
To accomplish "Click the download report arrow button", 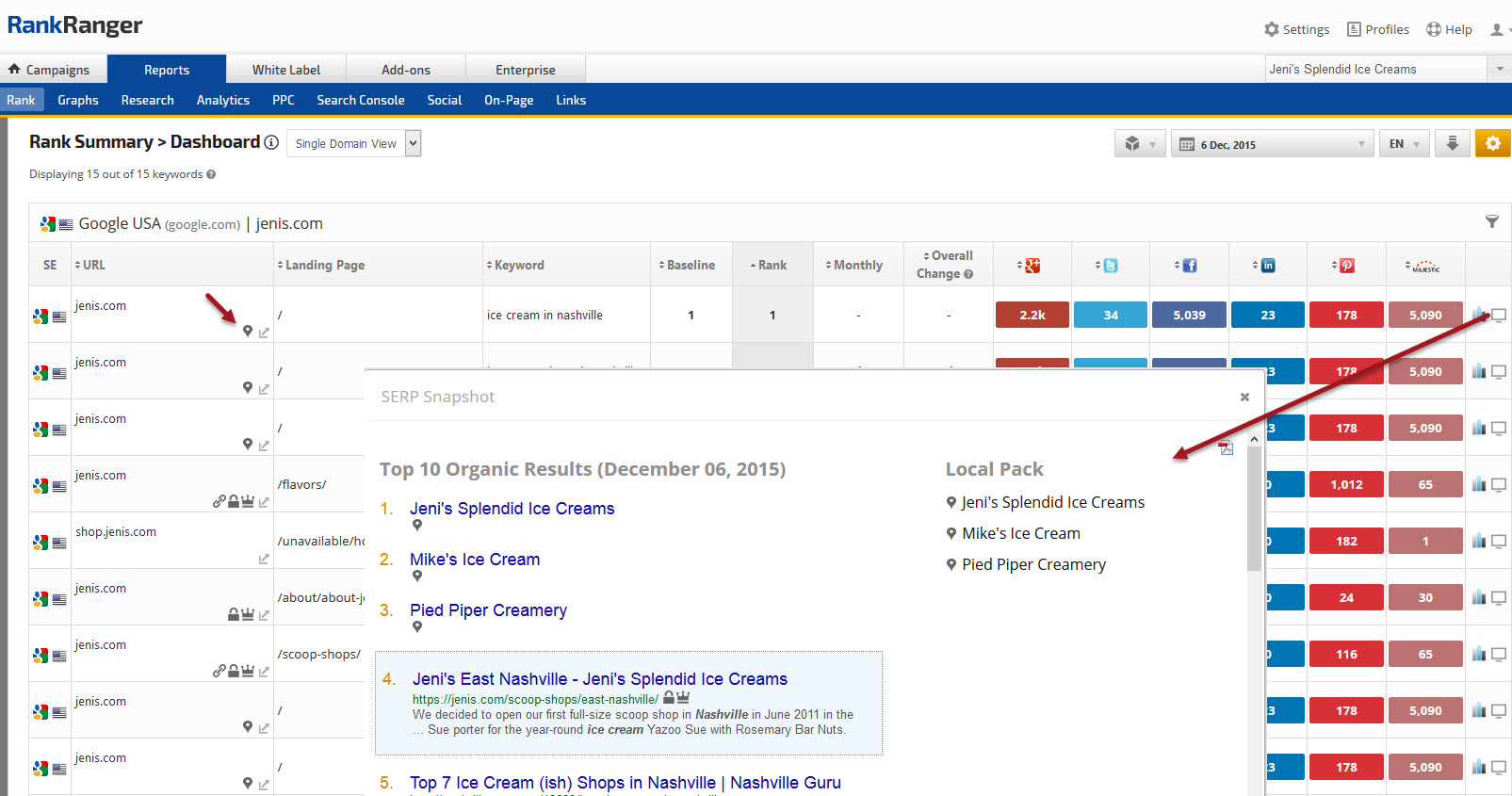I will pos(1452,143).
